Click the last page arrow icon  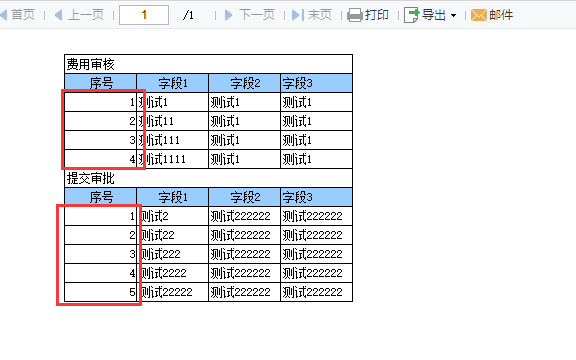[298, 15]
